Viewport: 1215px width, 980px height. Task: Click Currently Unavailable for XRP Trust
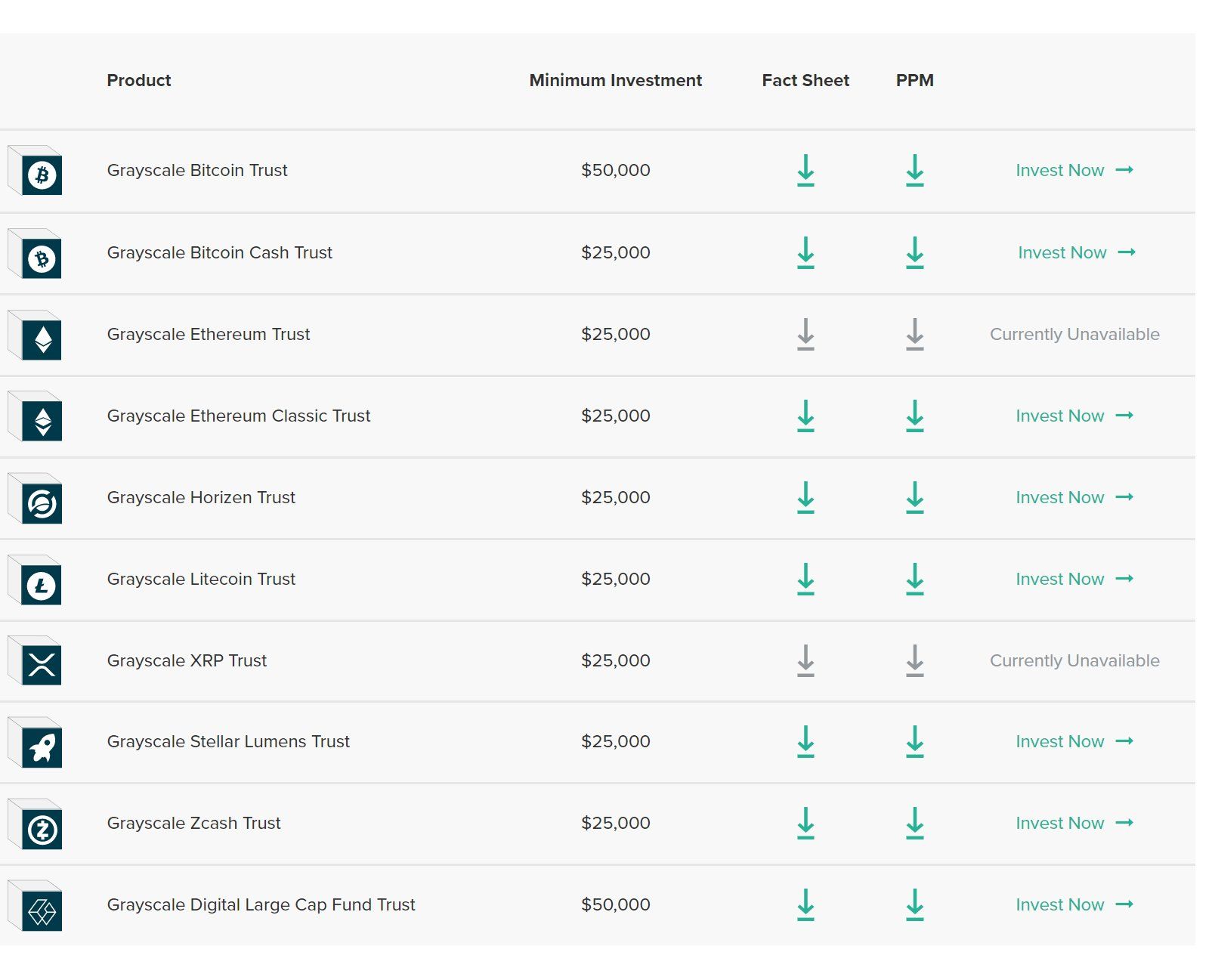[1074, 660]
